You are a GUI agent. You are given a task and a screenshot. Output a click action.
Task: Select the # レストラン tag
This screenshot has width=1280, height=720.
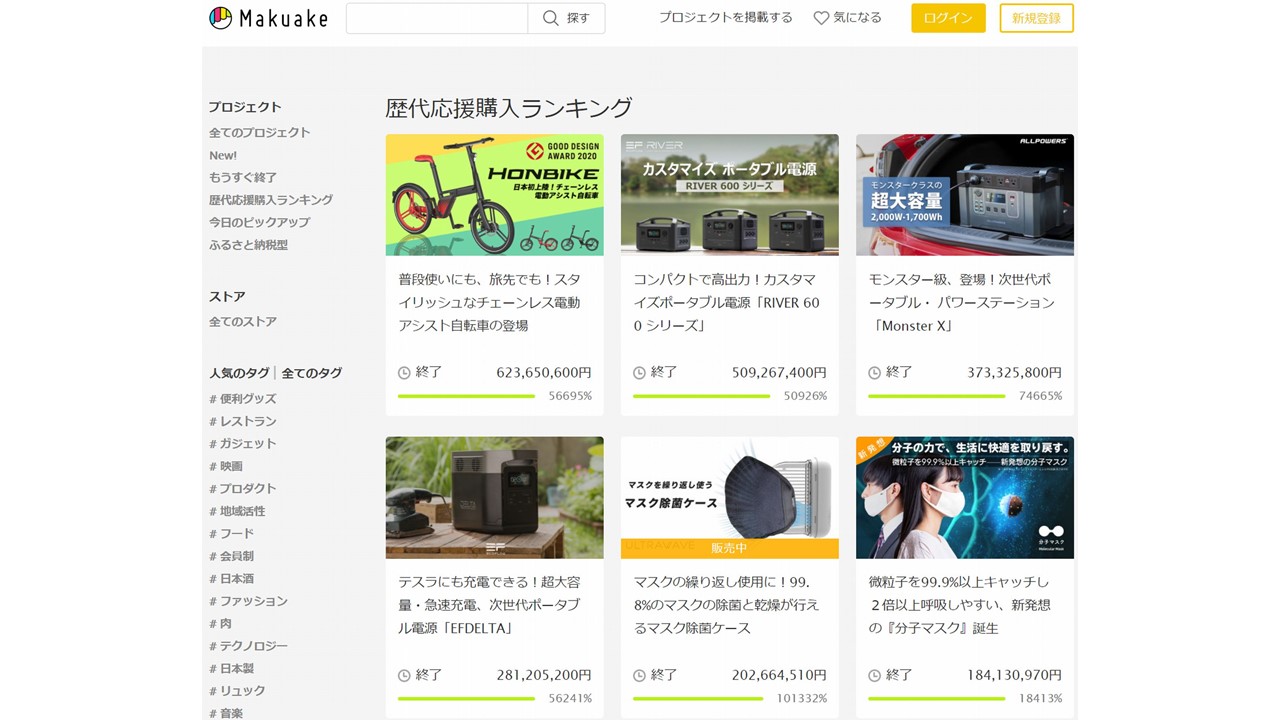click(243, 421)
